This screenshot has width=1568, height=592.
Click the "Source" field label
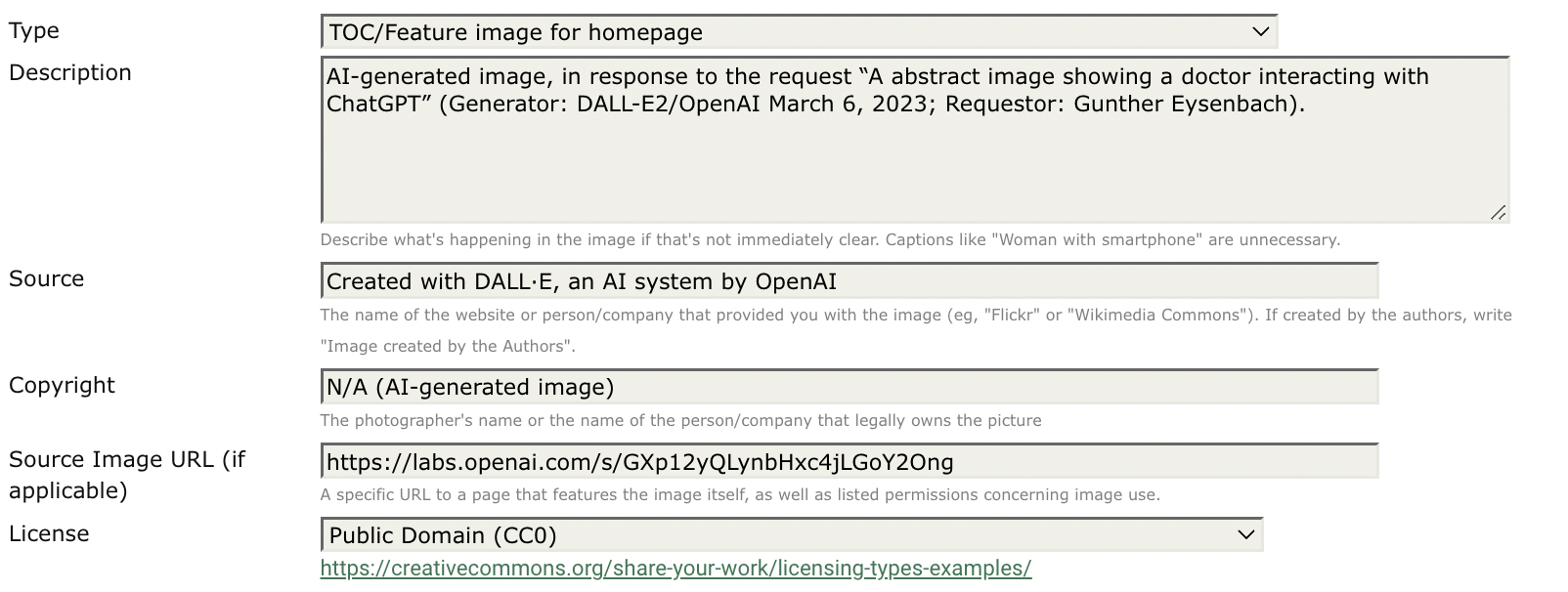(47, 279)
